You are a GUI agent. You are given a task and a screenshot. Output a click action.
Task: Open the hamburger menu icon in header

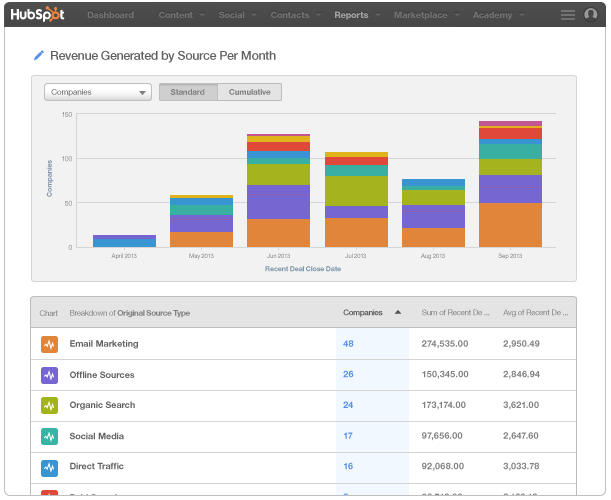[x=568, y=15]
